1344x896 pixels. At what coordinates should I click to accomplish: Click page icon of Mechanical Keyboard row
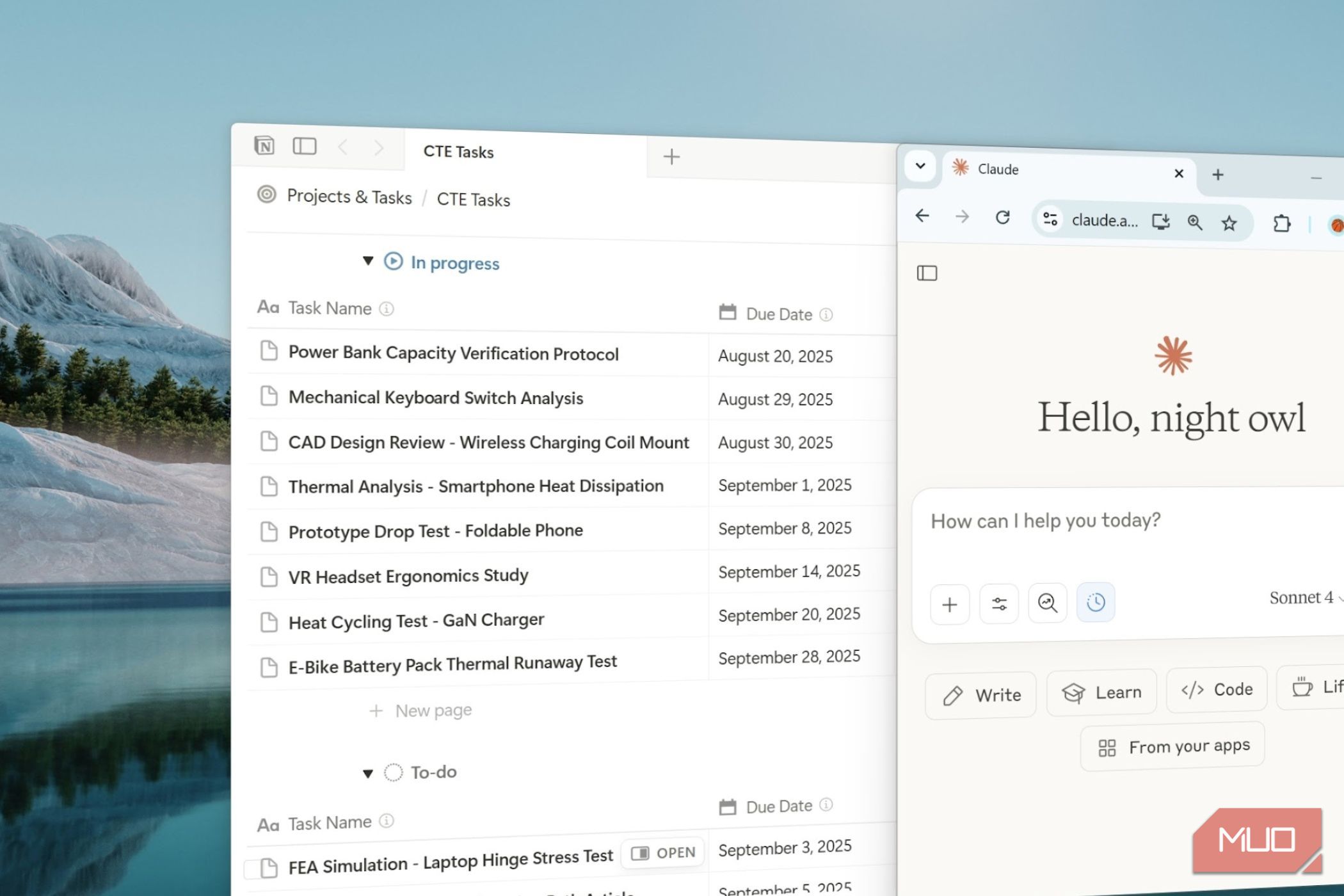pos(269,396)
